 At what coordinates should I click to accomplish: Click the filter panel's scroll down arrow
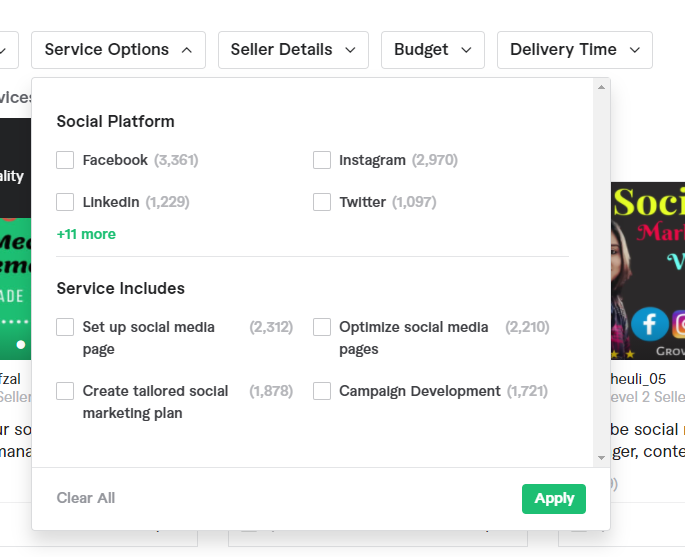(x=601, y=457)
